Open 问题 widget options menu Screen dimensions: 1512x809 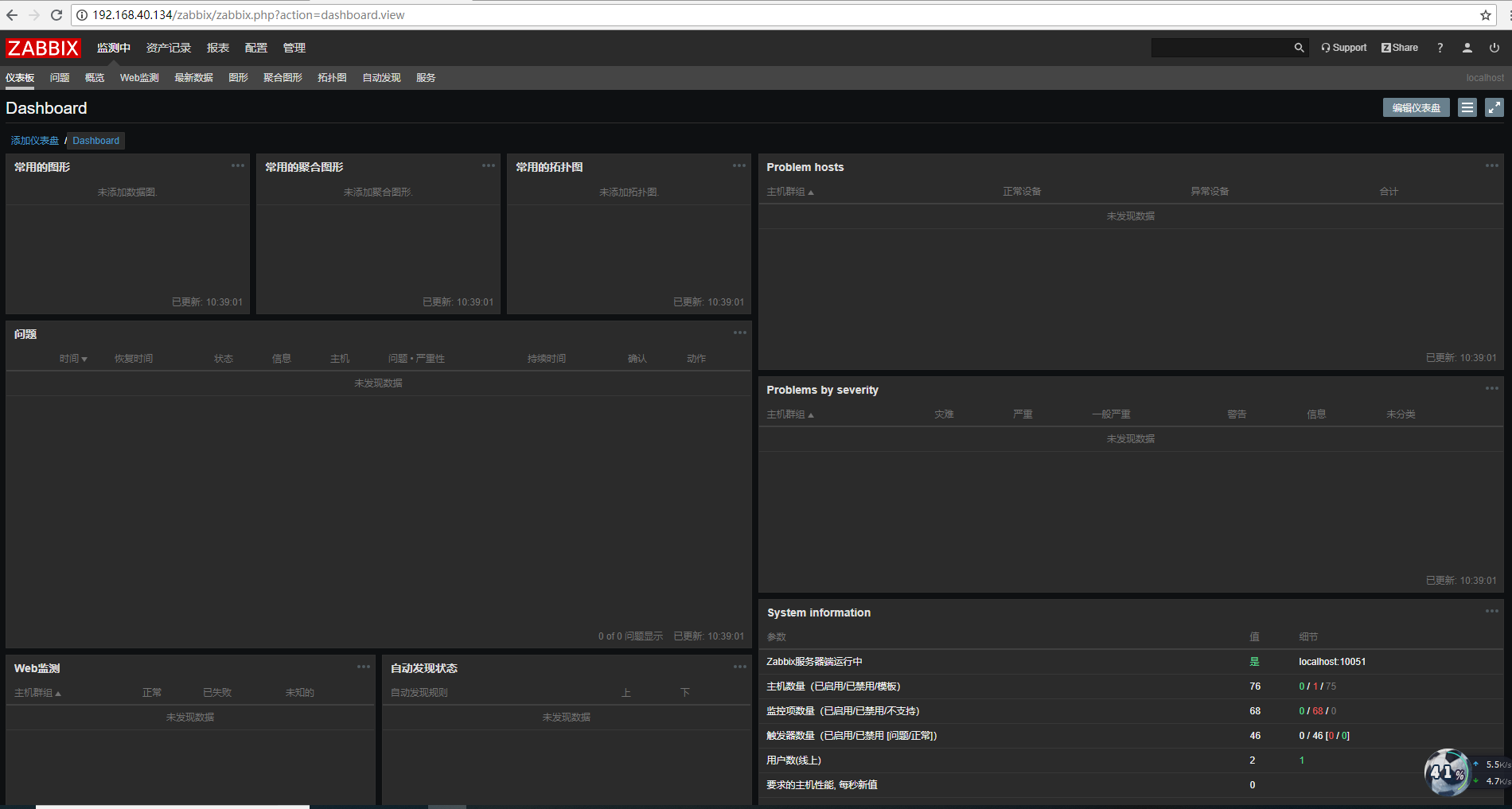[x=740, y=333]
